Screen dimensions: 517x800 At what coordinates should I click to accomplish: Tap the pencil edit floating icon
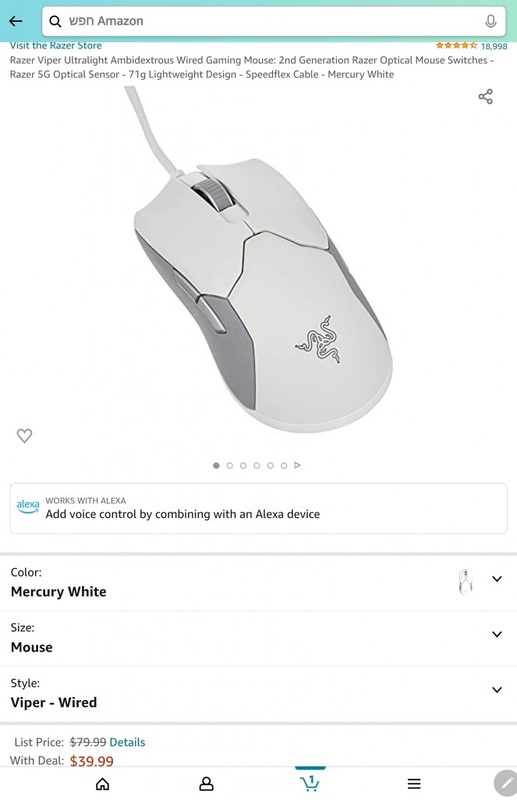[x=506, y=783]
